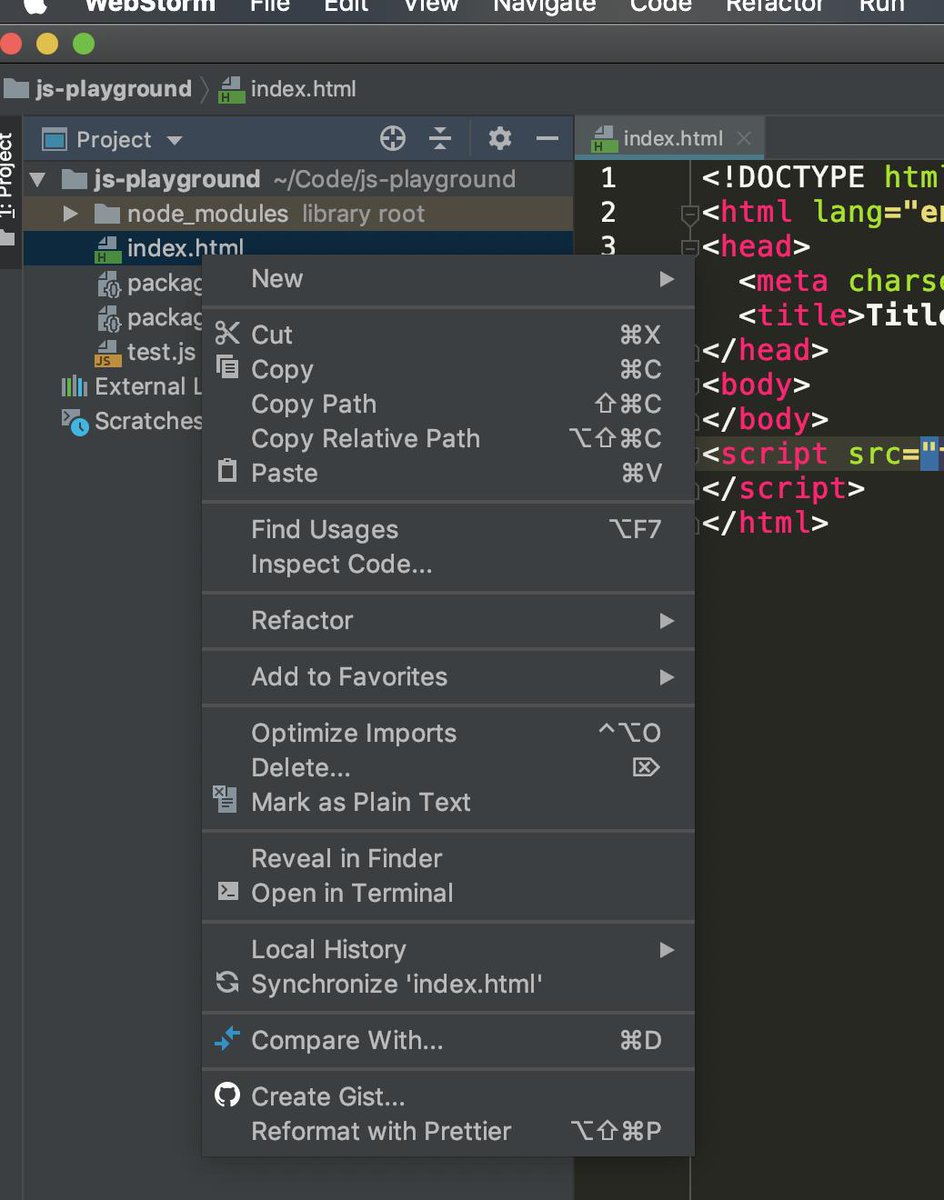944x1200 pixels.
Task: Click the closing body tag in editor
Action: tap(764, 420)
